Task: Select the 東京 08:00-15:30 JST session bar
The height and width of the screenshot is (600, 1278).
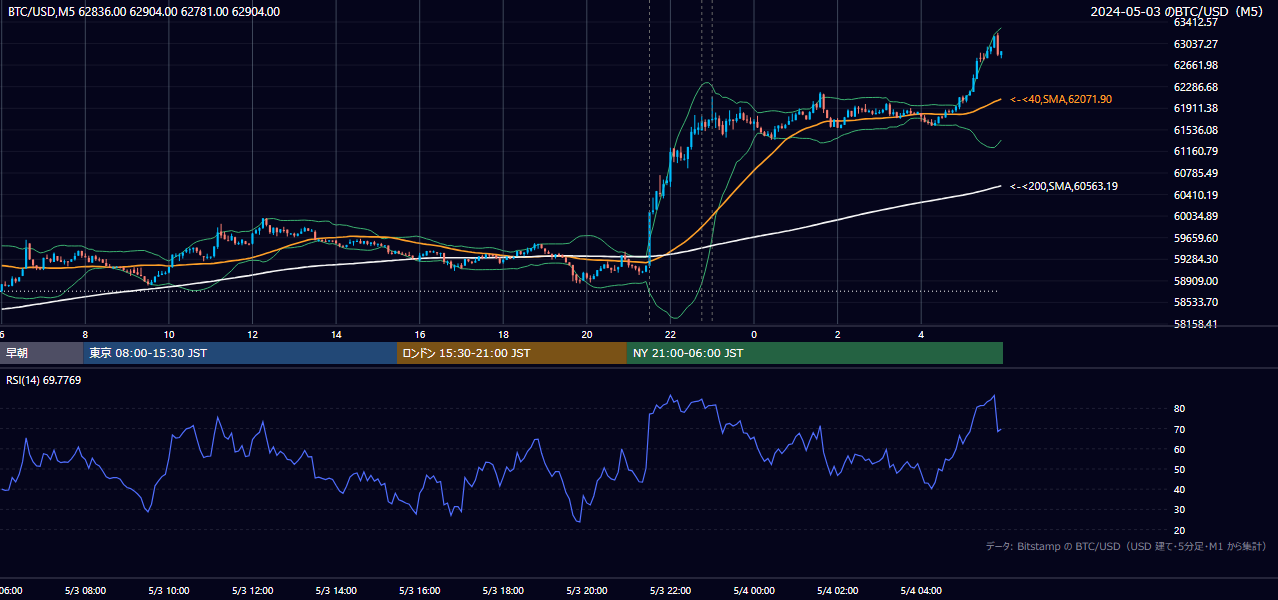Action: [240, 353]
